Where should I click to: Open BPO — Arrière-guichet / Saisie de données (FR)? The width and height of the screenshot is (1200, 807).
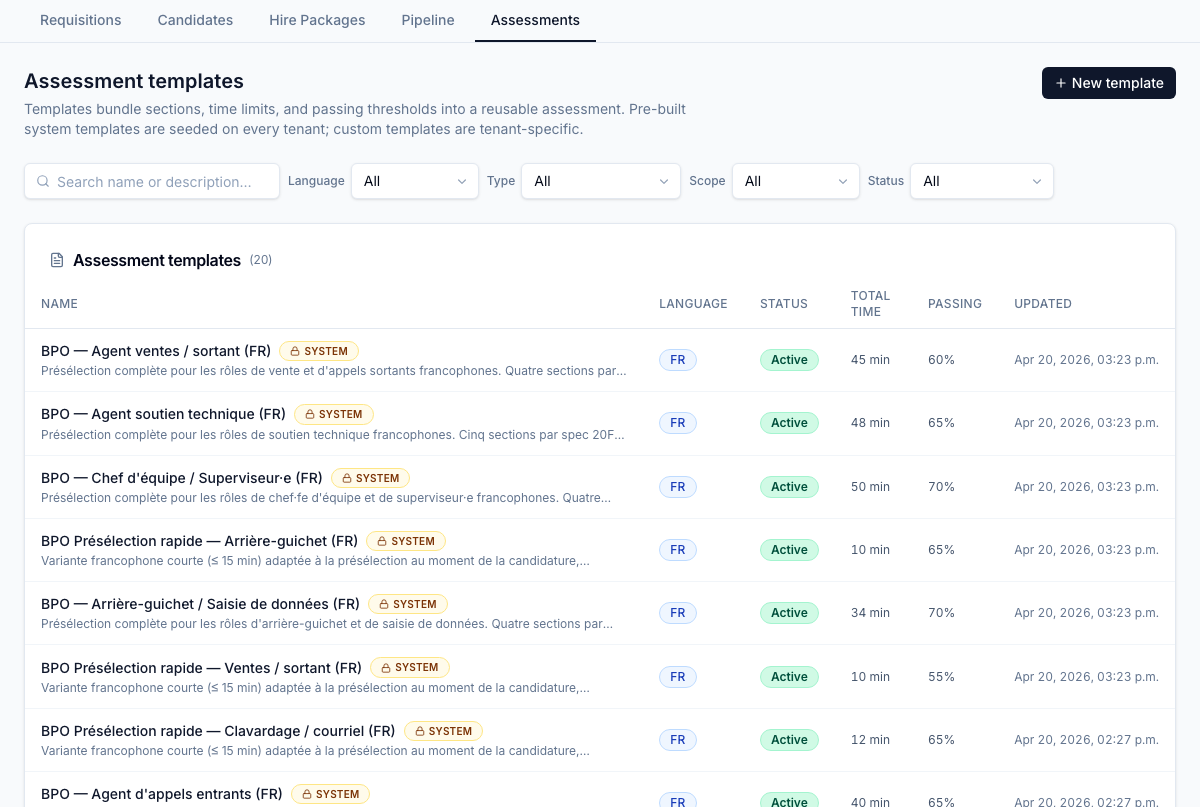point(200,604)
